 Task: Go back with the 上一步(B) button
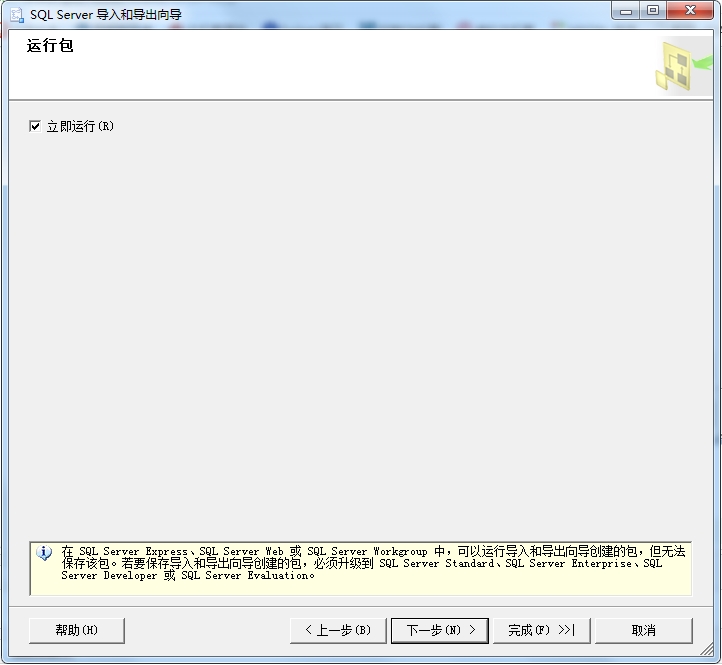tap(337, 630)
